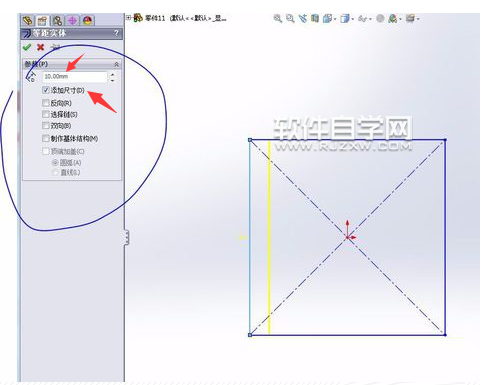This screenshot has height=385, width=488.
Task: Open help for 等距实体 panel
Action: (x=116, y=33)
